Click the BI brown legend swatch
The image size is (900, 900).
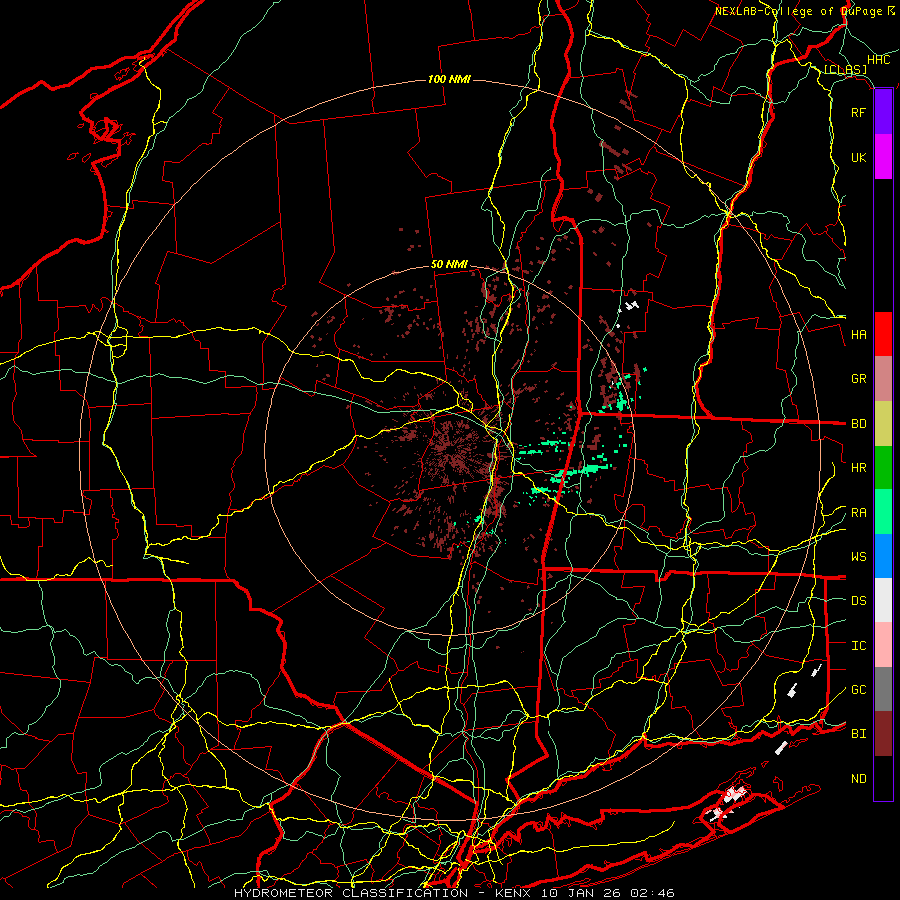click(x=883, y=734)
